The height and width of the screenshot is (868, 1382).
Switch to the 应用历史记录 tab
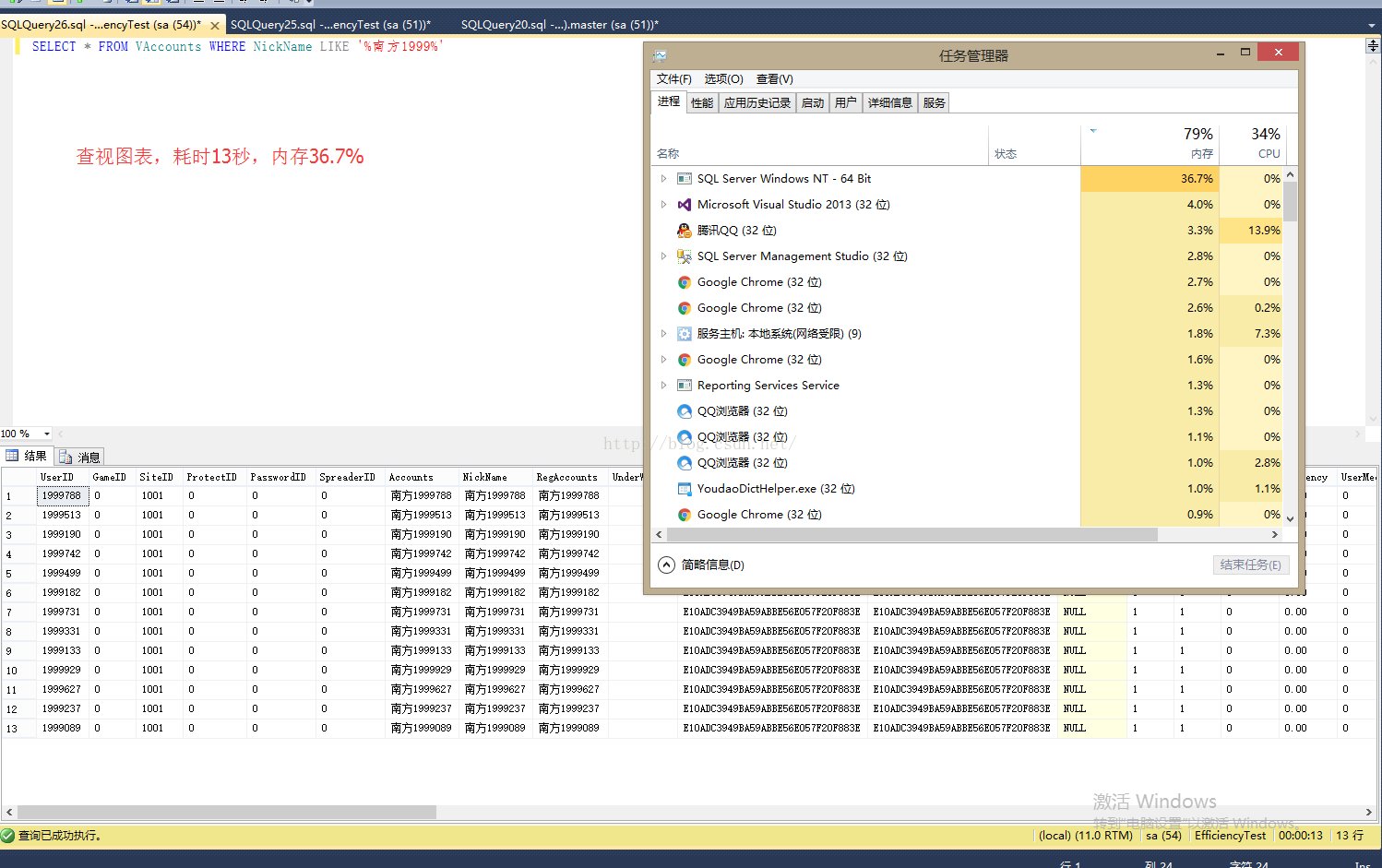point(757,103)
